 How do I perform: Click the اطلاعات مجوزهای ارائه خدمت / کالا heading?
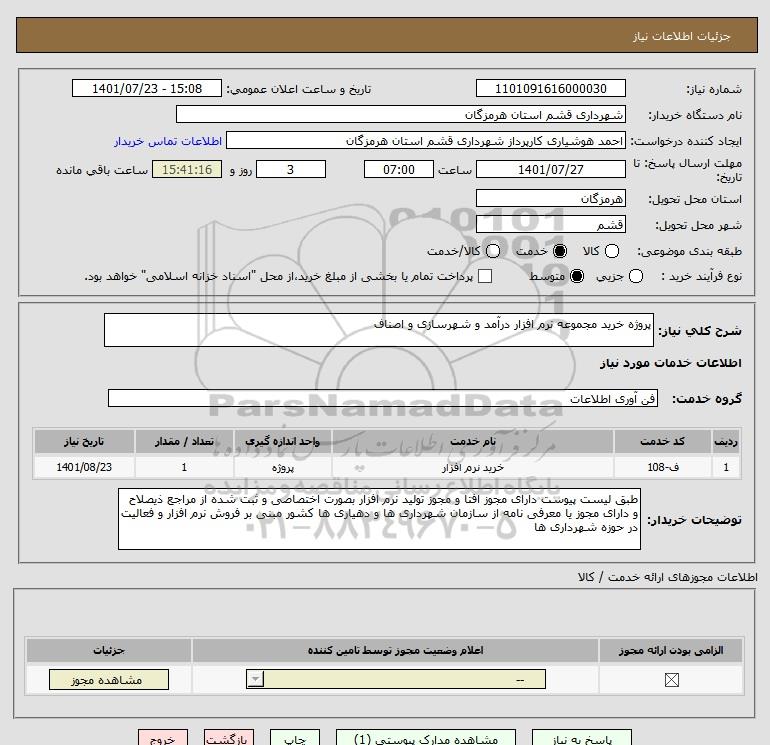coord(668,577)
